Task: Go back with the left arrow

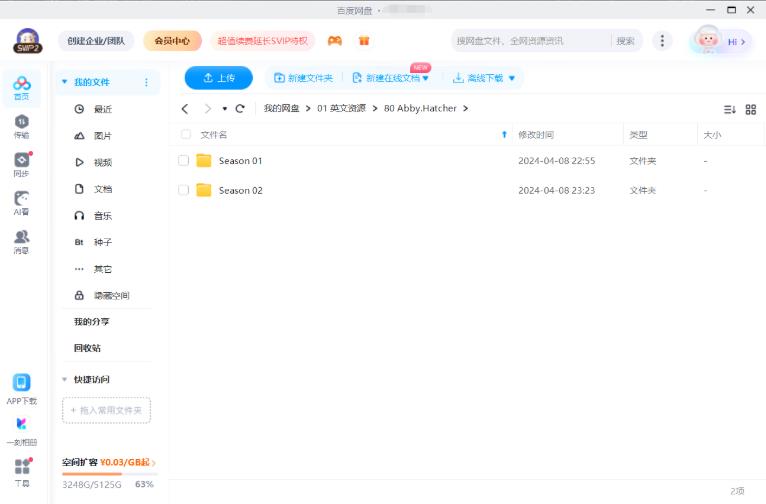Action: pyautogui.click(x=185, y=108)
